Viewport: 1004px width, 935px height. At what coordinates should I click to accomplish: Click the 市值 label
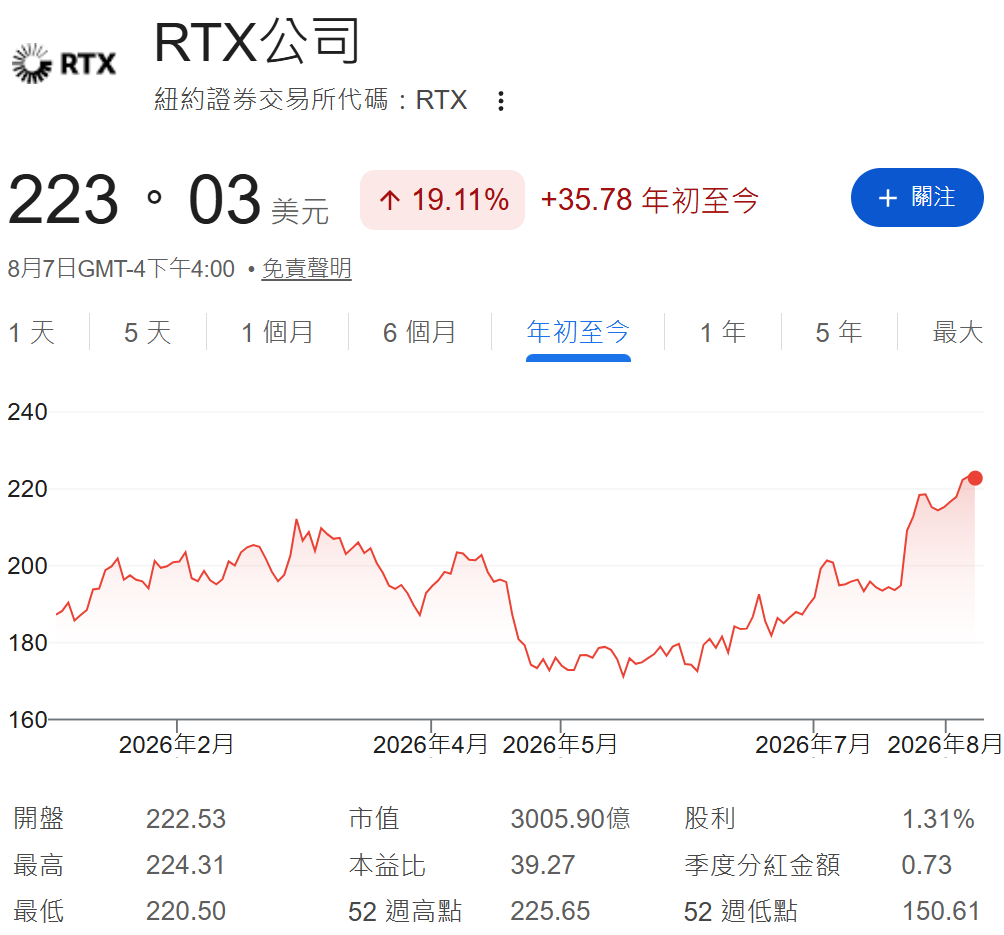[x=374, y=819]
